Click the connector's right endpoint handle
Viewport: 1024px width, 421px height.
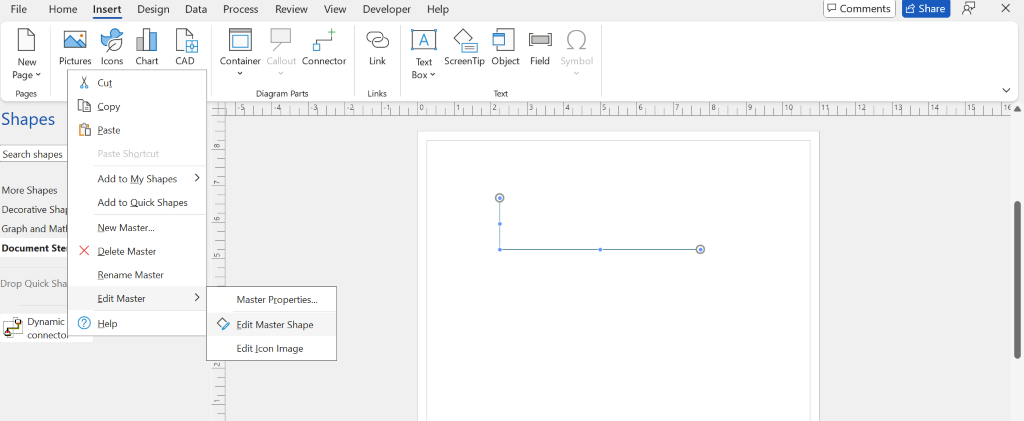pyautogui.click(x=700, y=249)
